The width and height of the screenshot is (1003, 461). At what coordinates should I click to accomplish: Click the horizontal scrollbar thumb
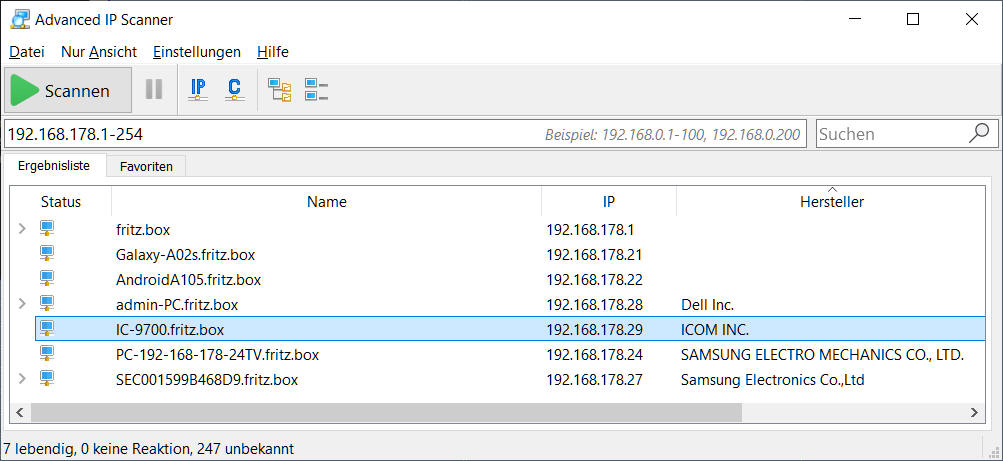pyautogui.click(x=386, y=412)
